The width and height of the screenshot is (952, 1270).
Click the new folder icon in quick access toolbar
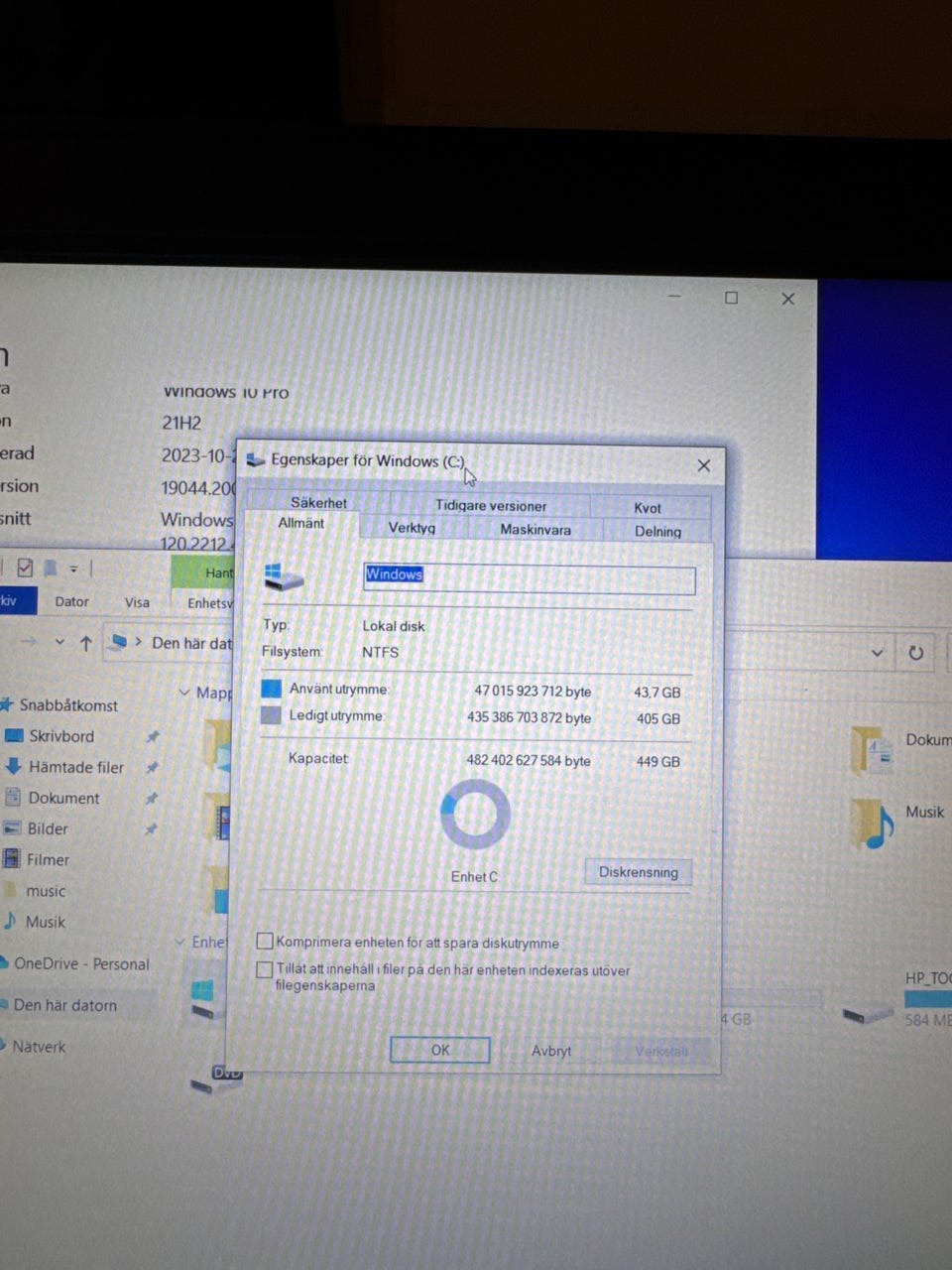[51, 569]
